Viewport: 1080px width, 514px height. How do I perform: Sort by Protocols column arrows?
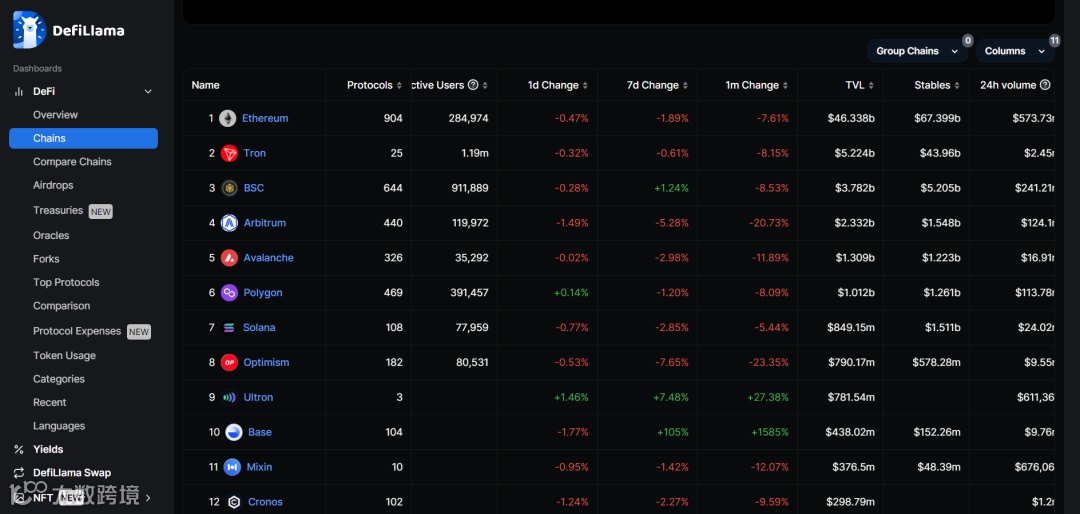399,85
